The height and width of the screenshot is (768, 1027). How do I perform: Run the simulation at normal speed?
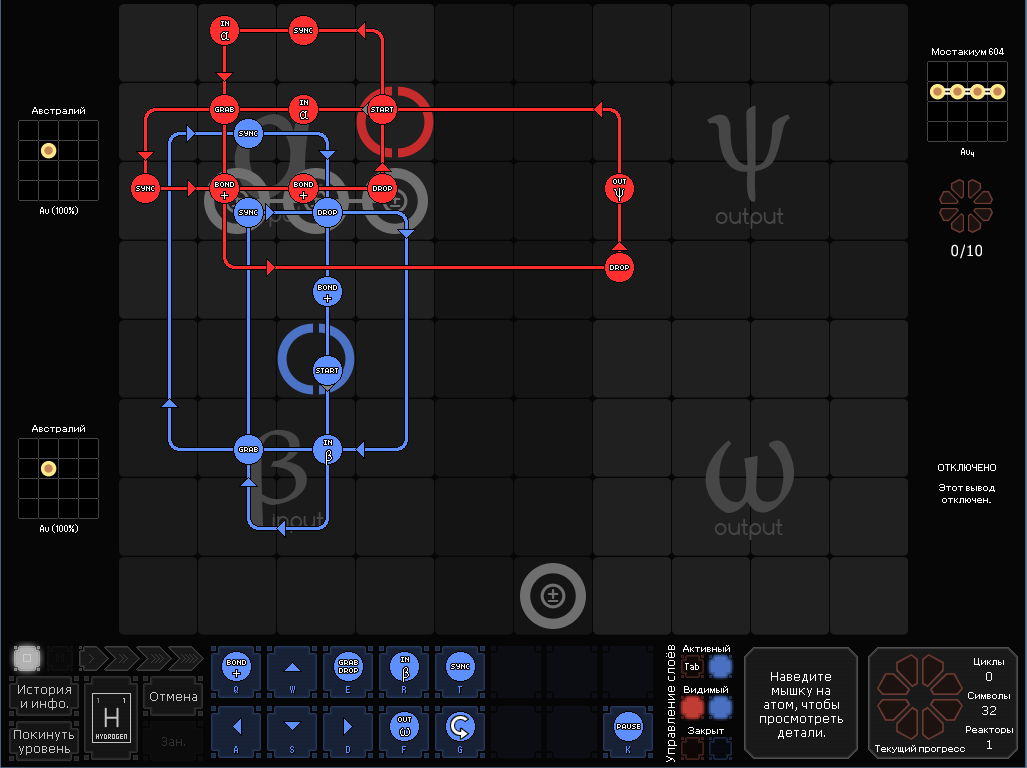(x=92, y=658)
